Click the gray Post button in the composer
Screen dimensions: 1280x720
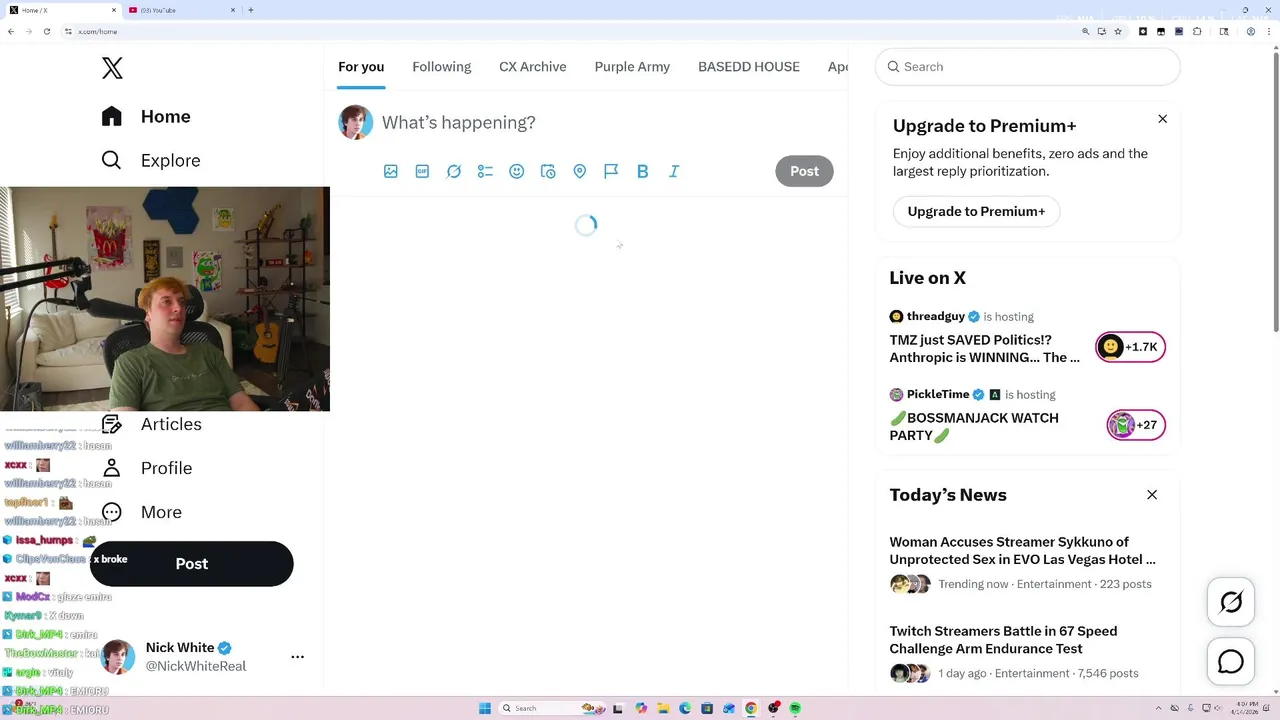[804, 171]
